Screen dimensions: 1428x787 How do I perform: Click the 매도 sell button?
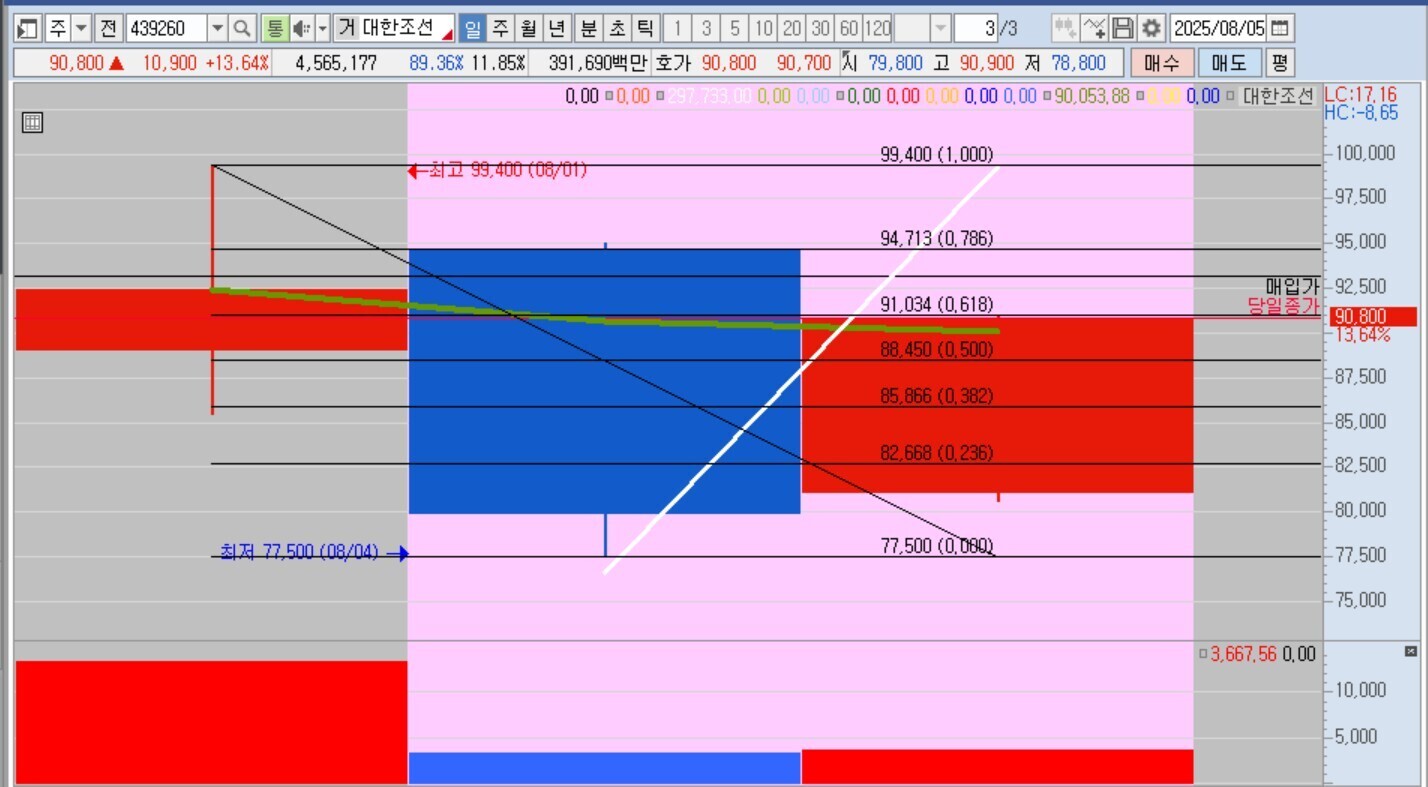[1229, 63]
